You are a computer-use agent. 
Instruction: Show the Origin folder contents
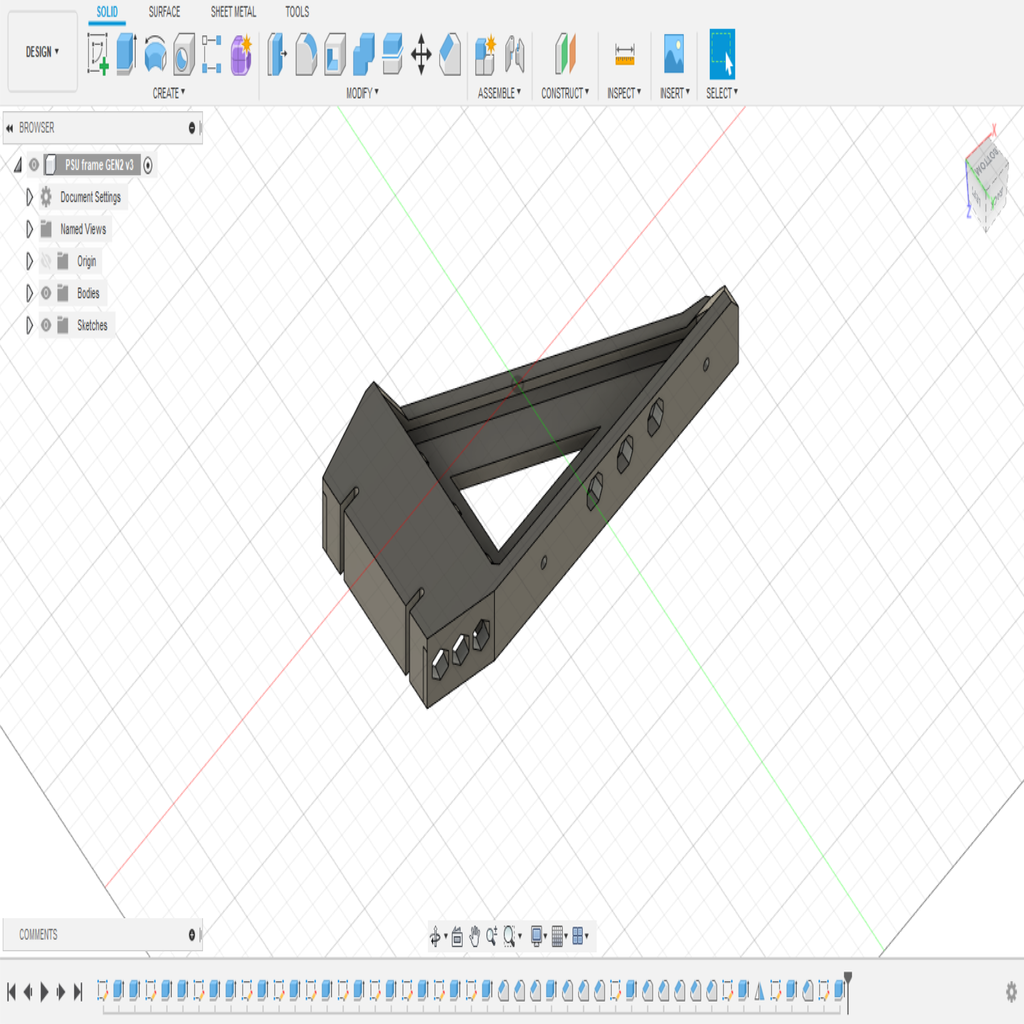coord(28,261)
